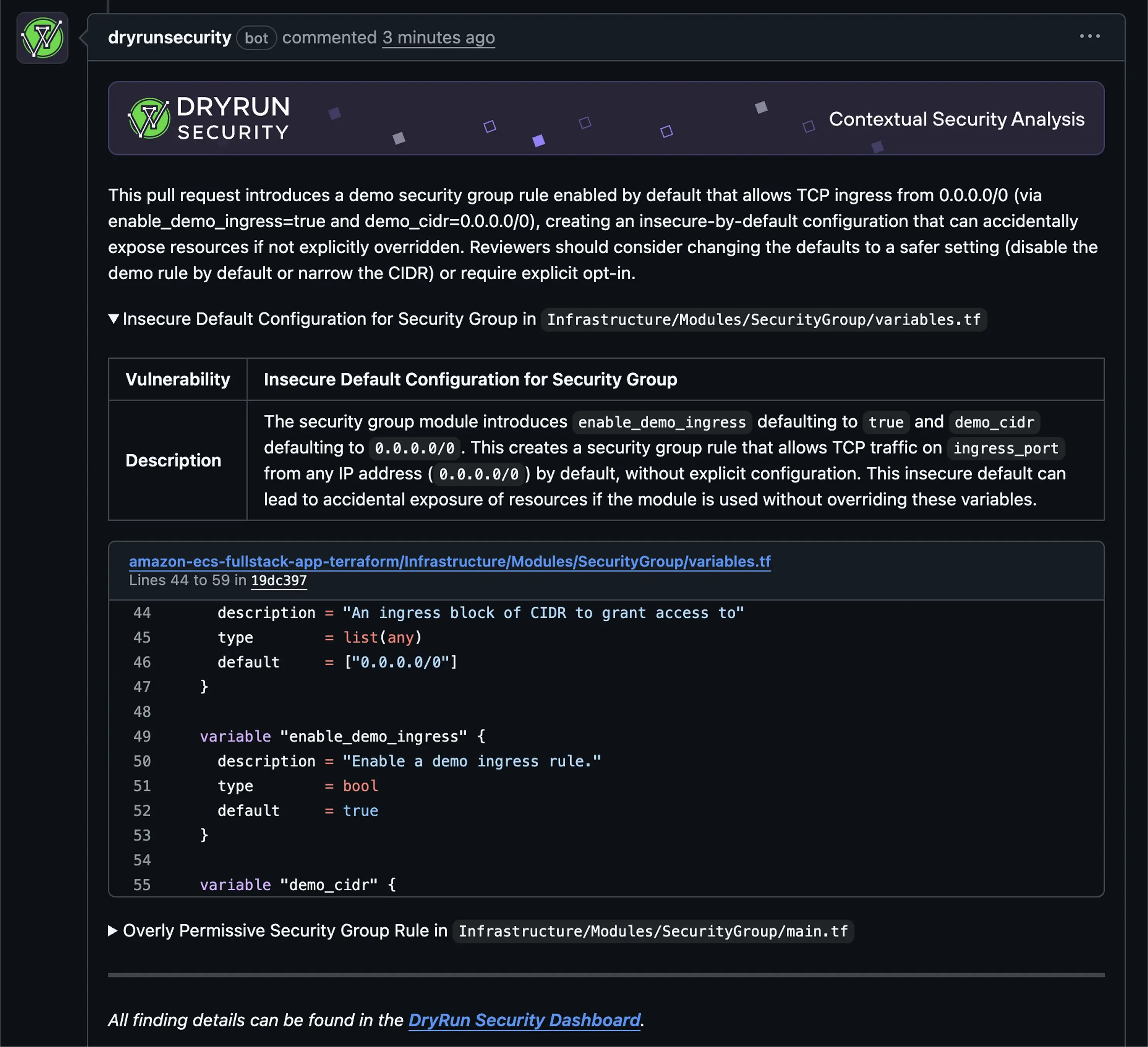Expand the Overly Permissive Security Group Rule section
Image resolution: width=1148 pixels, height=1047 pixels.
[113, 930]
